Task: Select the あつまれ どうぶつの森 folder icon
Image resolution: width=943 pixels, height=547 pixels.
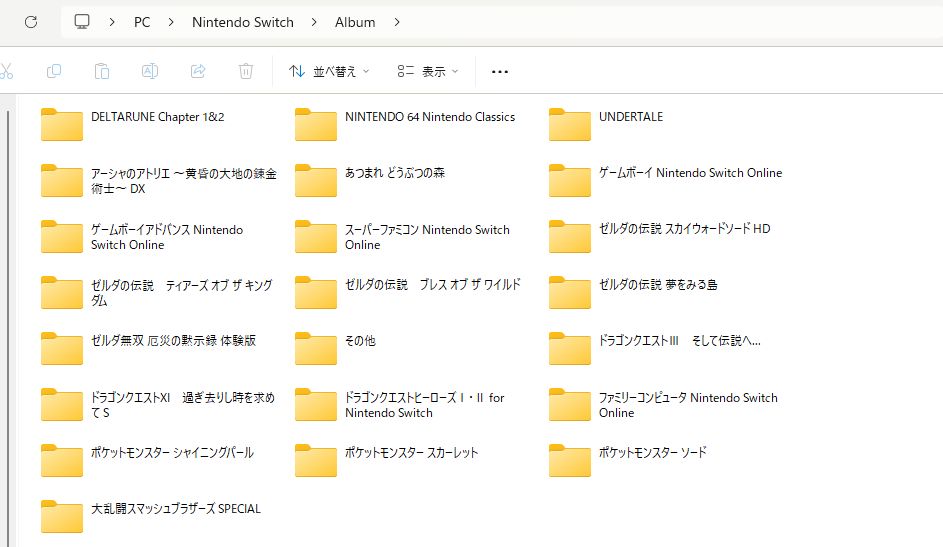Action: click(x=316, y=180)
